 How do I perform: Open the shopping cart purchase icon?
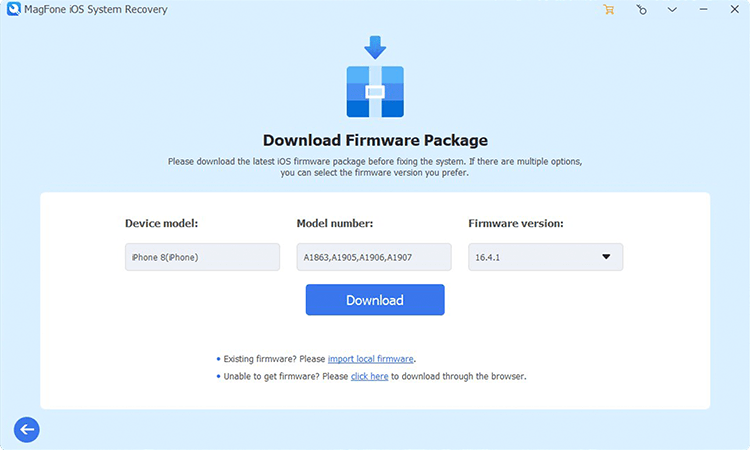coord(608,10)
